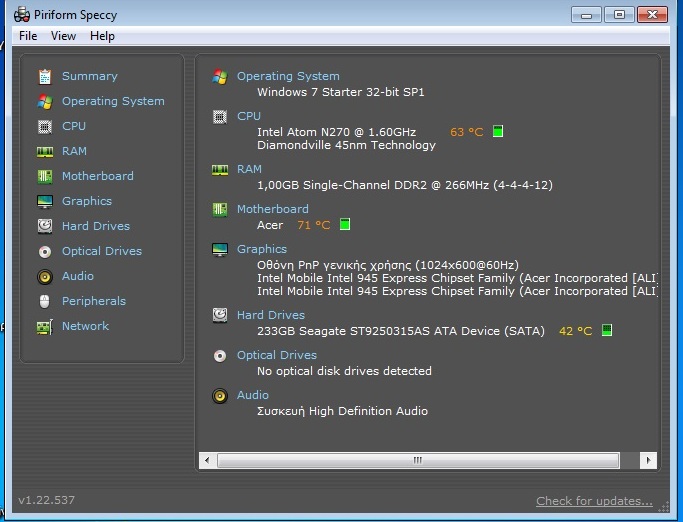683x522 pixels.
Task: Click Intel Atom N270 @ 1.60GHz text
Action: [337, 132]
